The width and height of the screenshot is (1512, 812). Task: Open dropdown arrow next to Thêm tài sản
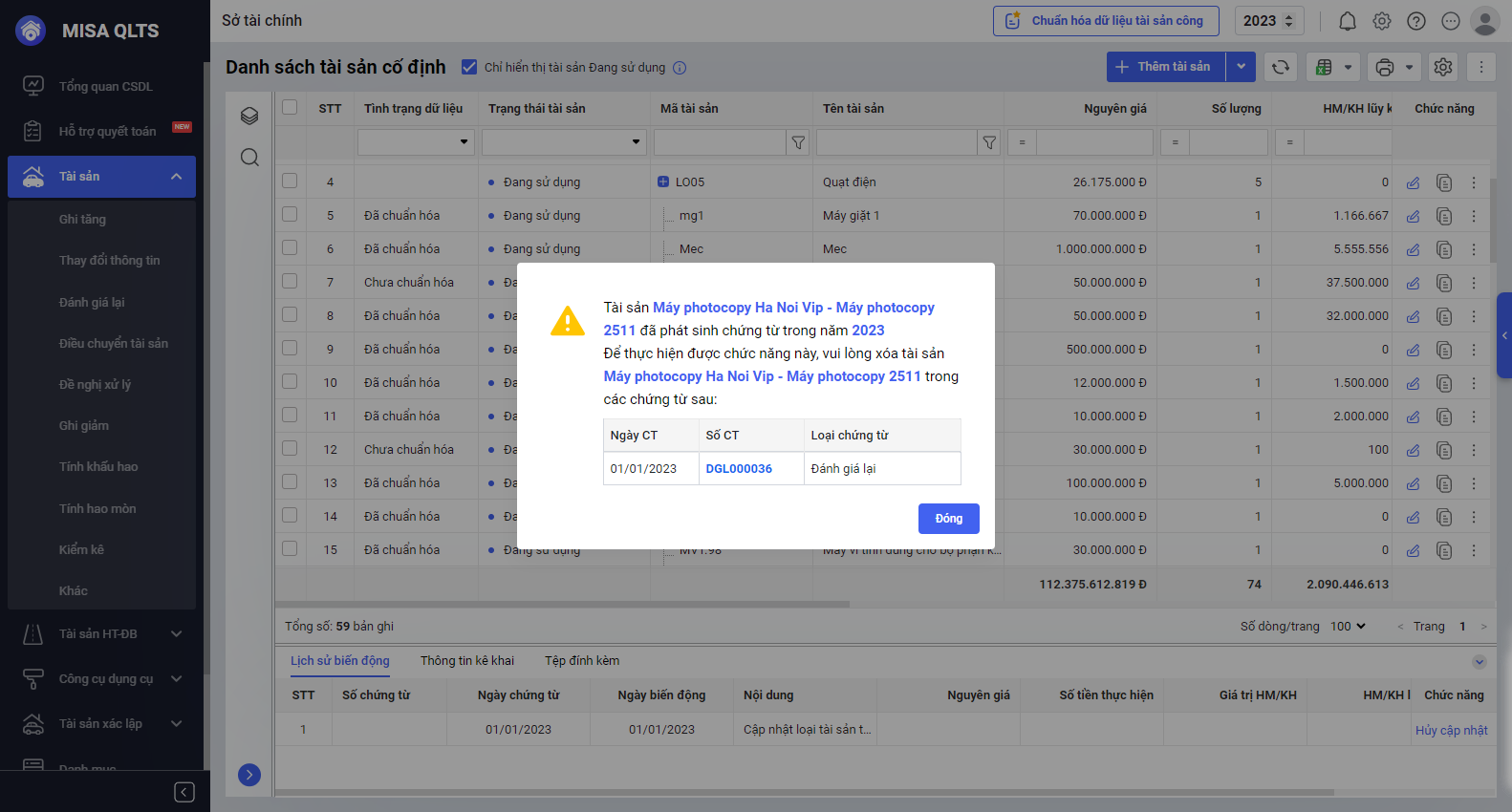point(1241,67)
